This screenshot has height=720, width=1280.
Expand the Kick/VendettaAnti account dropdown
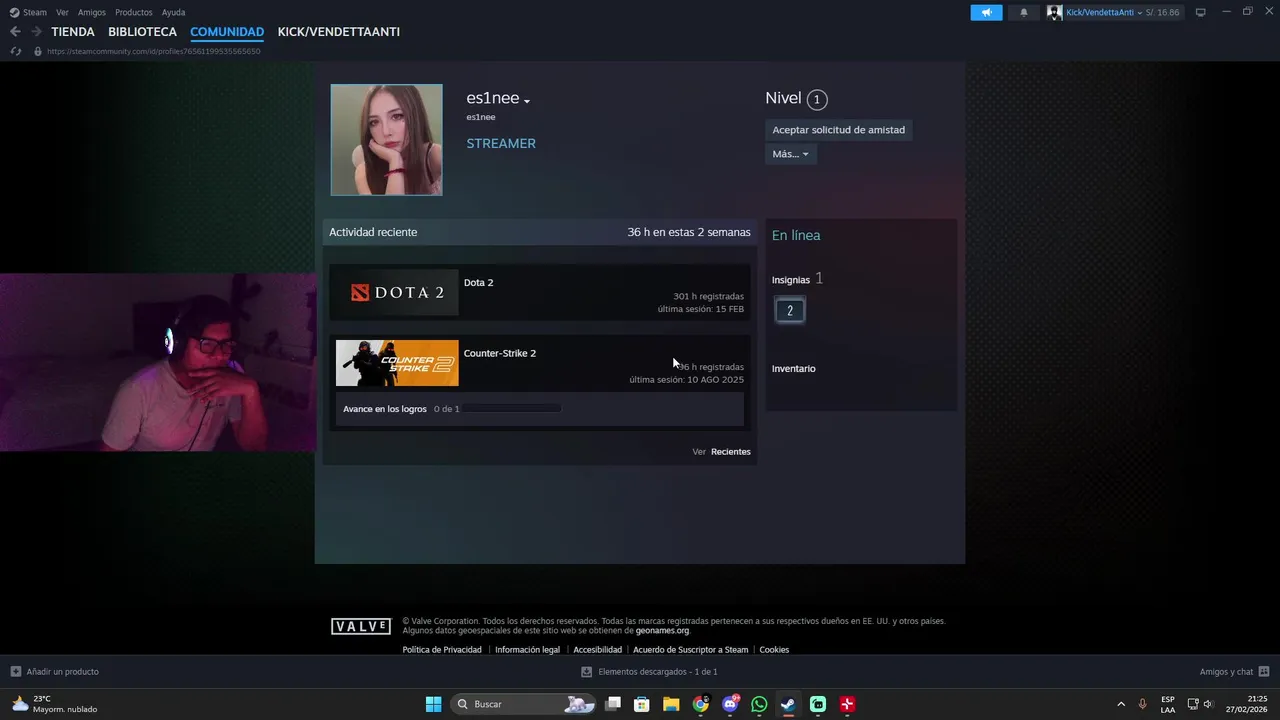point(1139,12)
